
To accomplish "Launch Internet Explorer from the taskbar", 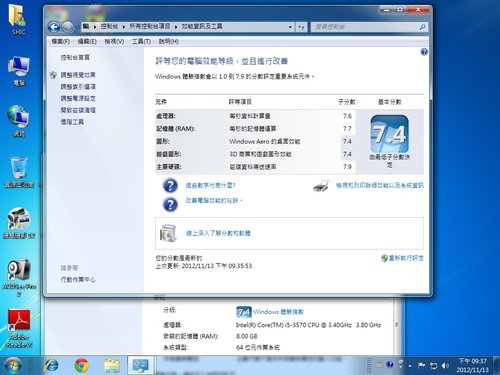I will point(51,365).
